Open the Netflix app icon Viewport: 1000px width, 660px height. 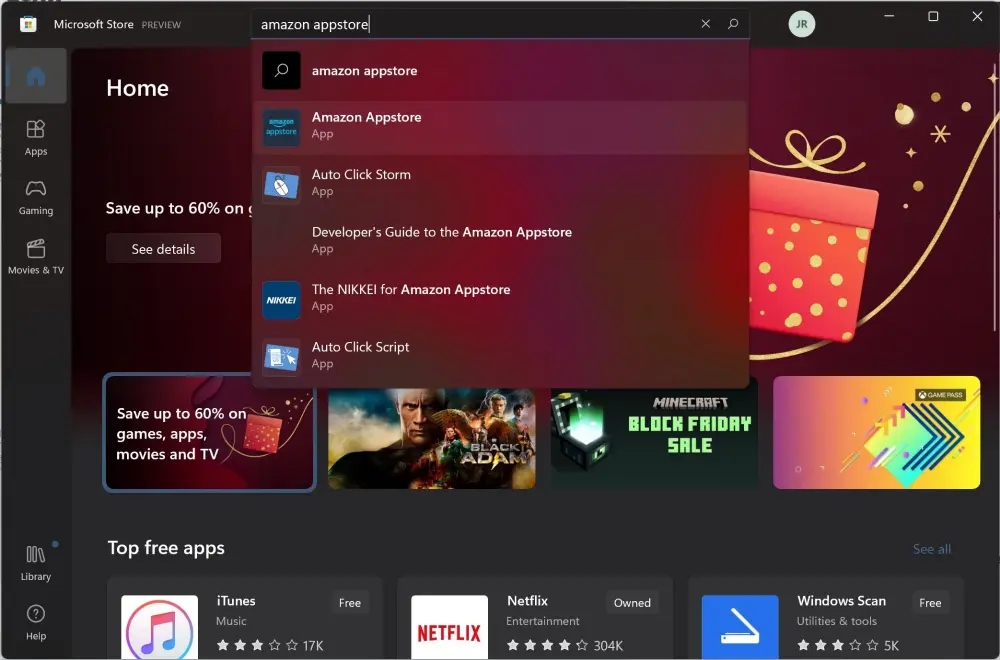450,627
